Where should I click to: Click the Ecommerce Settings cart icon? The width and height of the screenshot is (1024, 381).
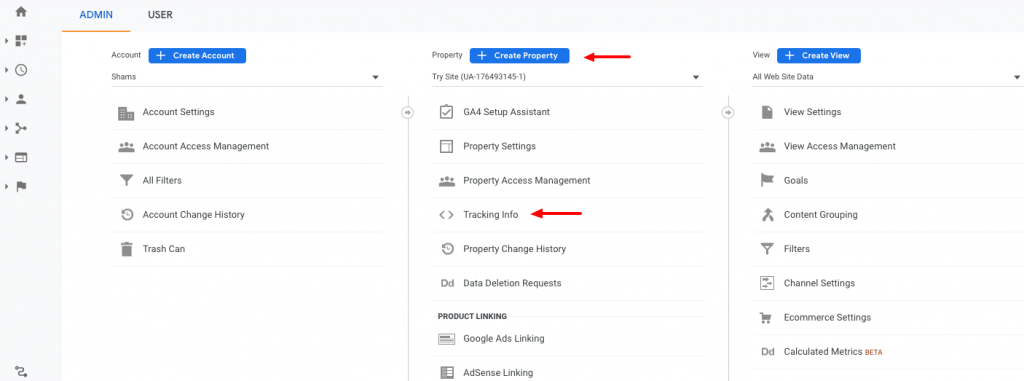[766, 318]
